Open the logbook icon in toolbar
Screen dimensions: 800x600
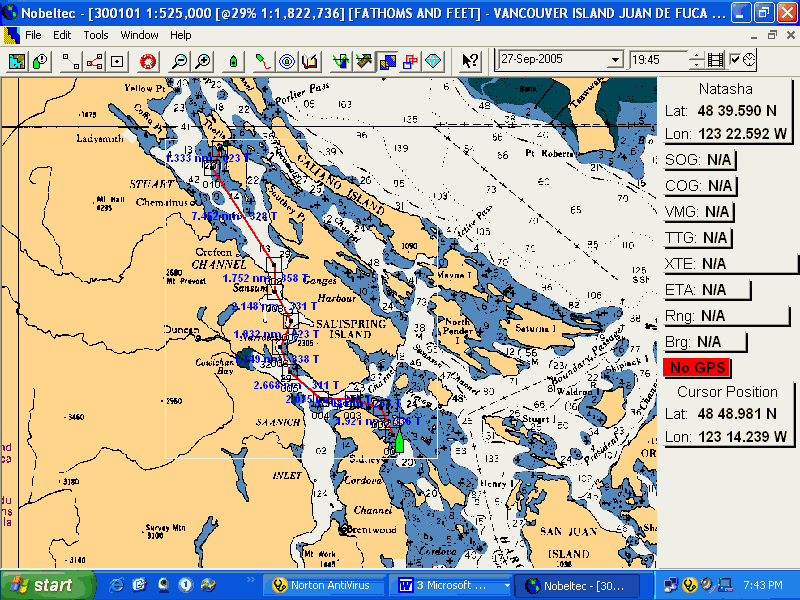tap(310, 61)
